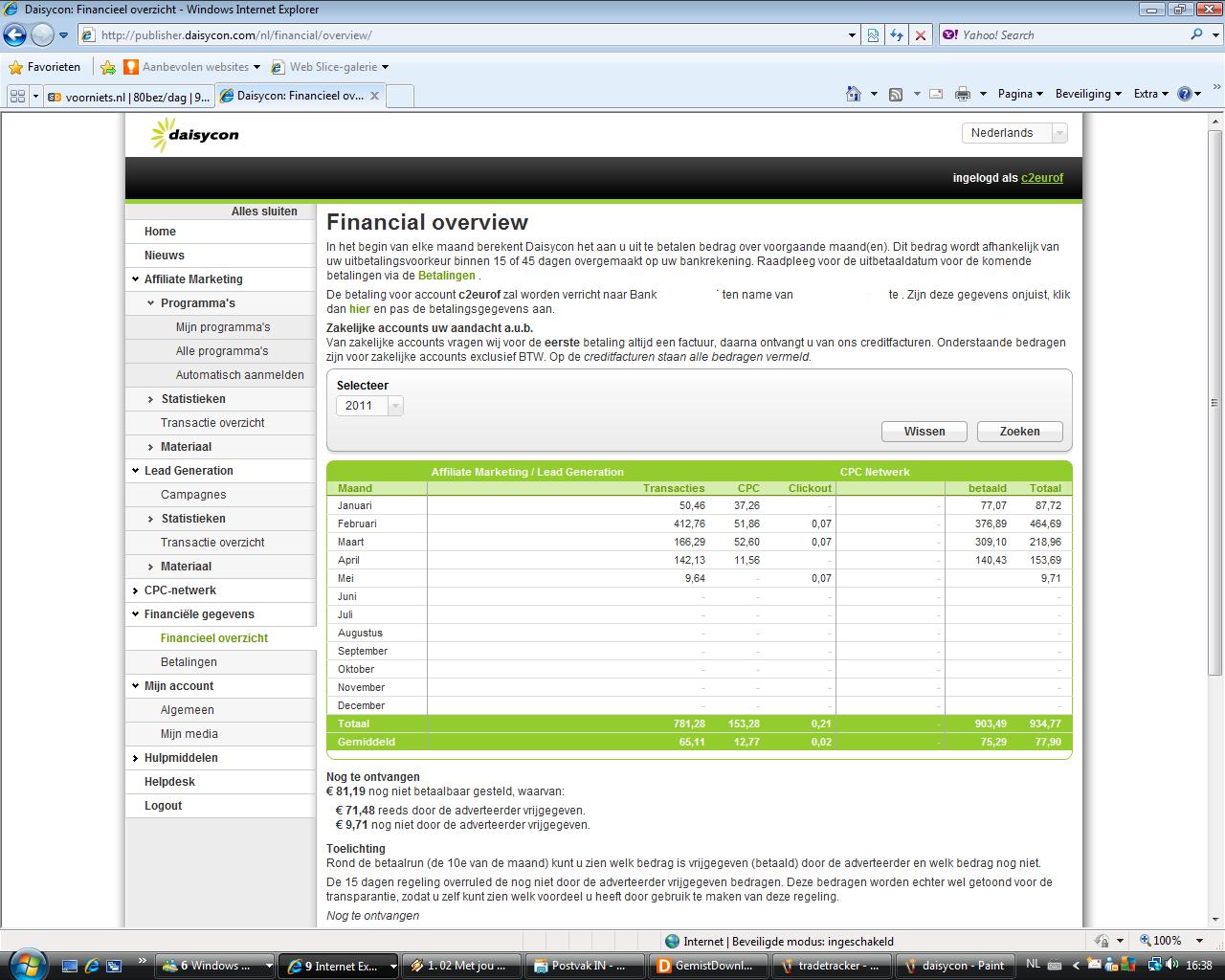Click the Januari row label
The width and height of the screenshot is (1225, 980).
[355, 505]
